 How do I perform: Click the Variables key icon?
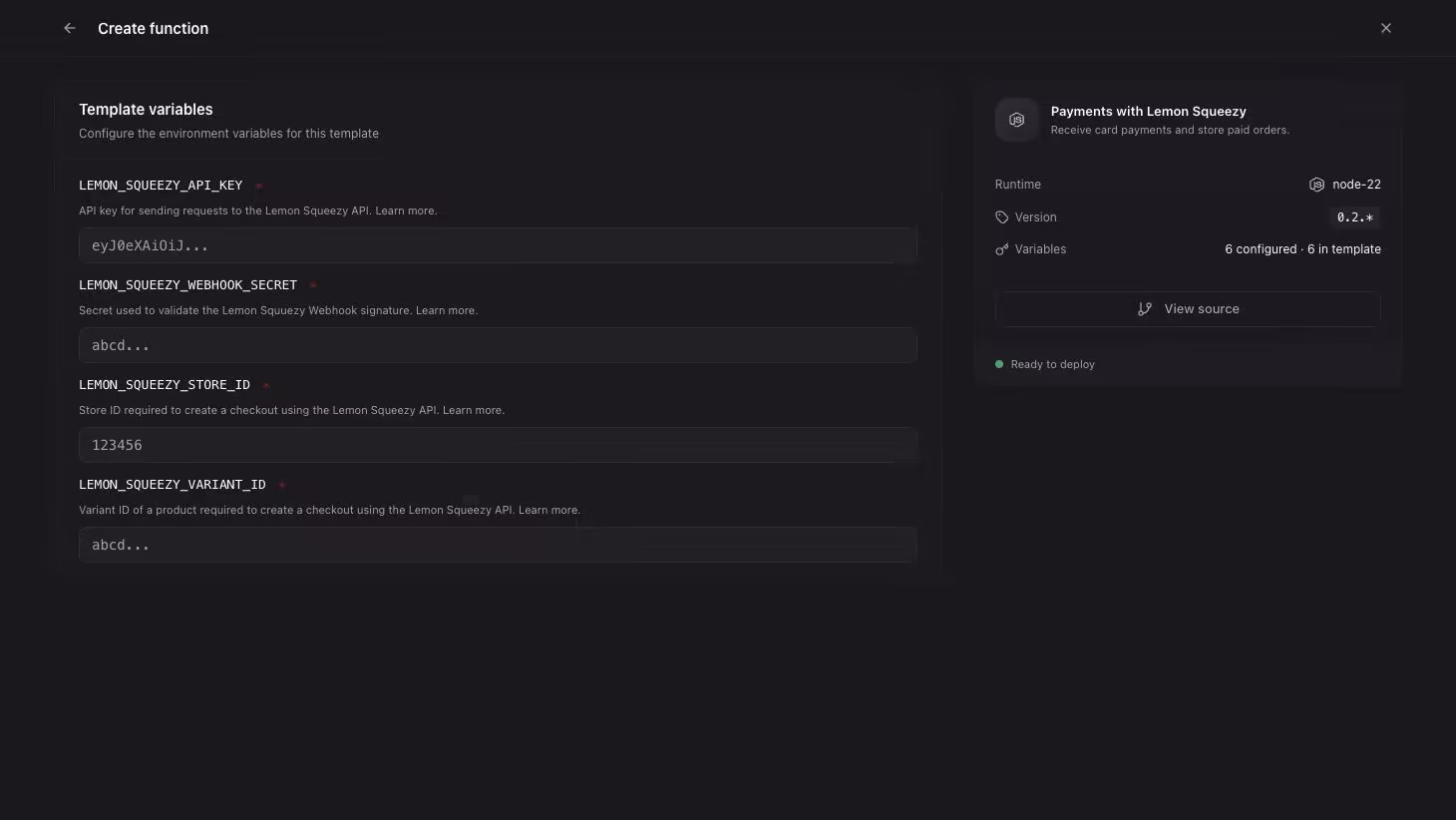(x=1001, y=249)
